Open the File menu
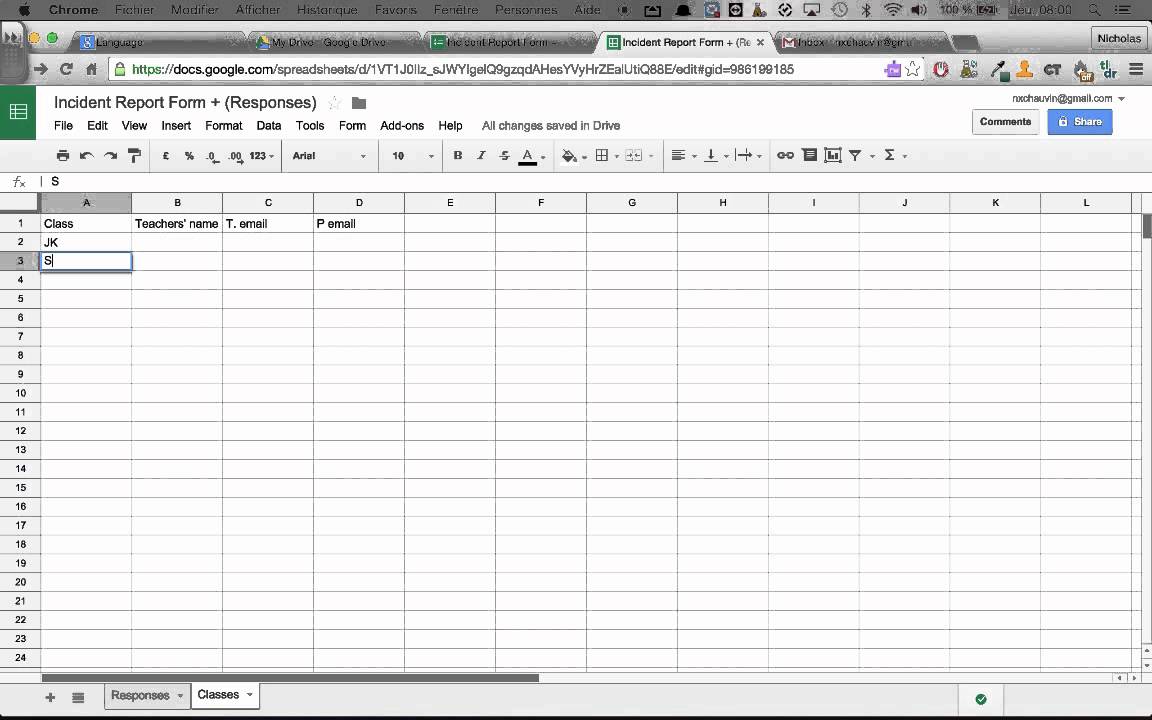1152x720 pixels. [63, 126]
